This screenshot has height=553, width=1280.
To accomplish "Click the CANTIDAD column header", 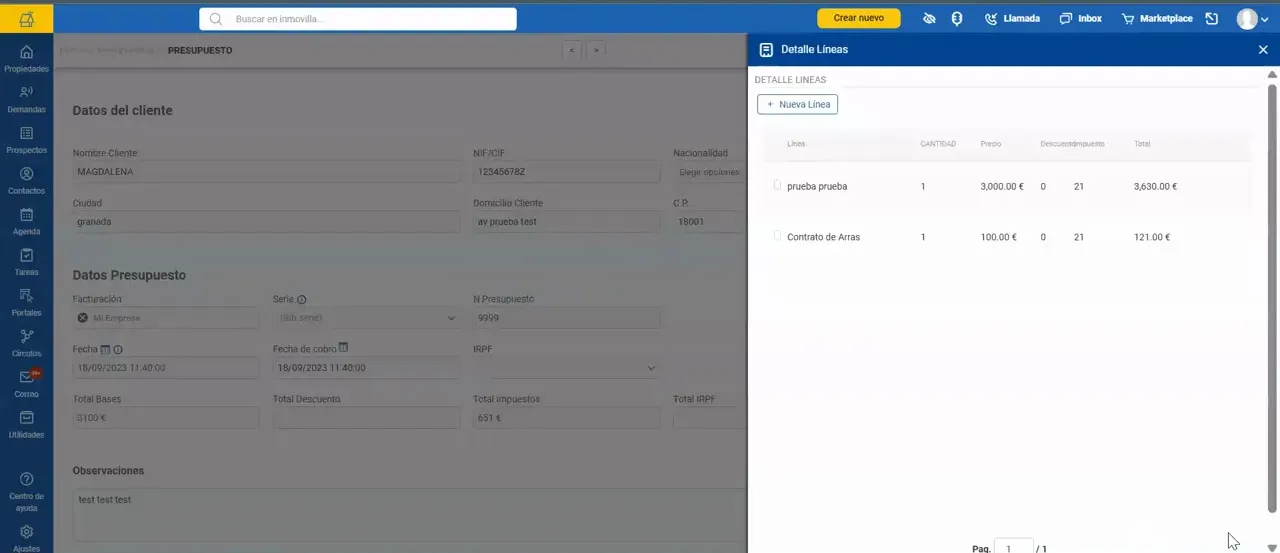I will (x=938, y=144).
